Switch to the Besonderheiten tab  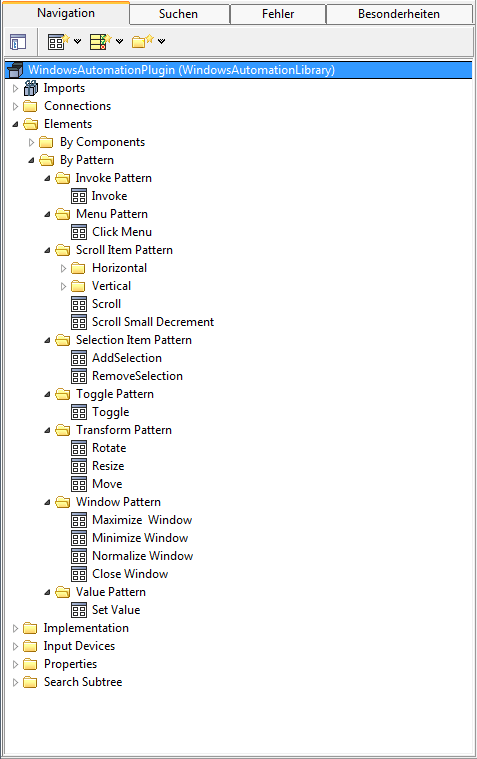pyautogui.click(x=399, y=14)
